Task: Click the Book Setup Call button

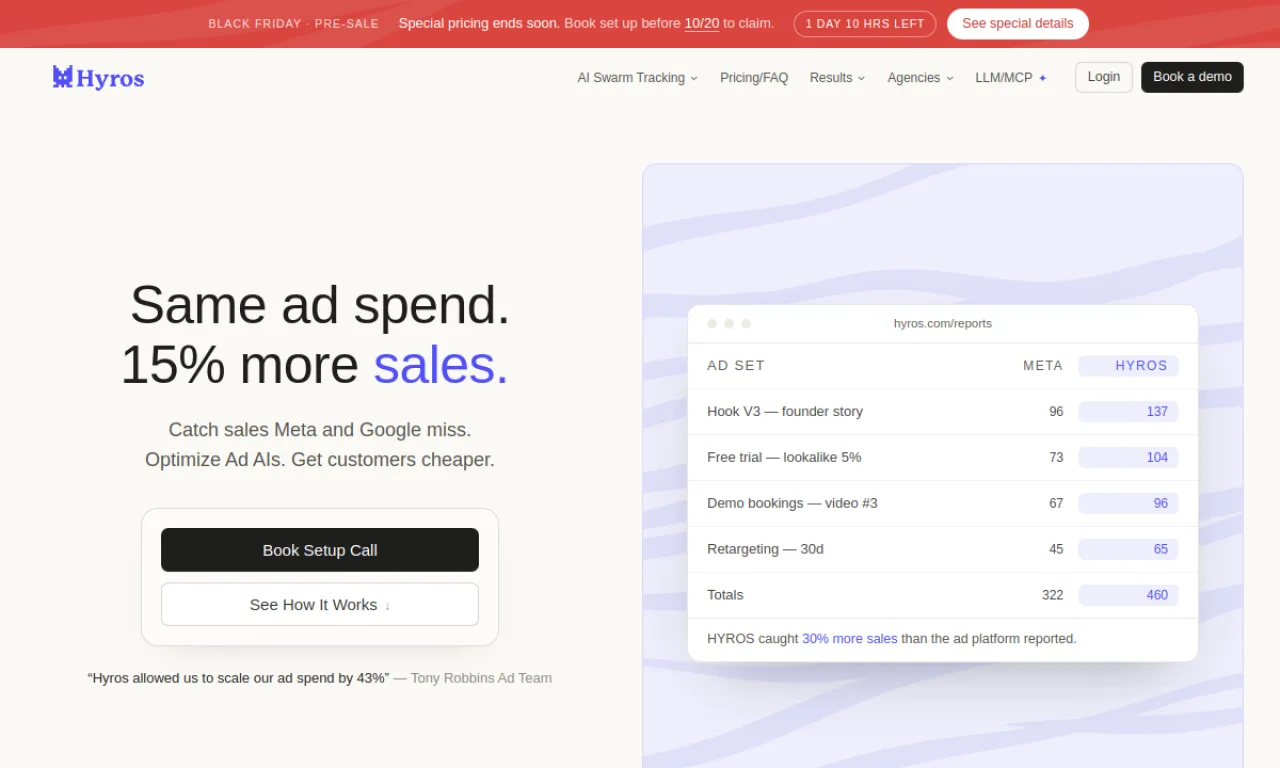Action: tap(320, 550)
